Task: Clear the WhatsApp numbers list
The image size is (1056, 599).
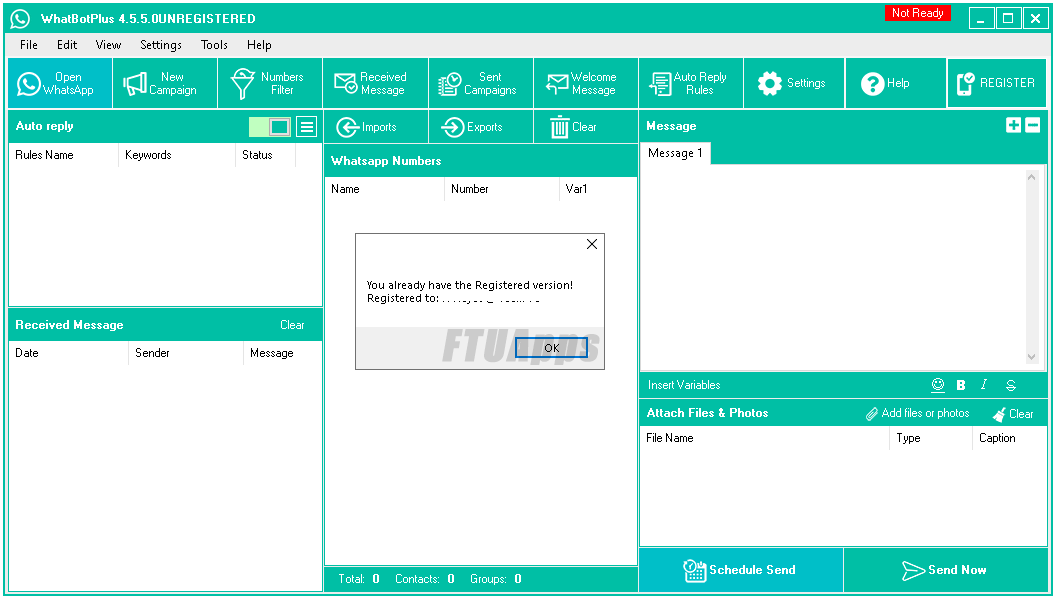Action: pyautogui.click(x=586, y=127)
